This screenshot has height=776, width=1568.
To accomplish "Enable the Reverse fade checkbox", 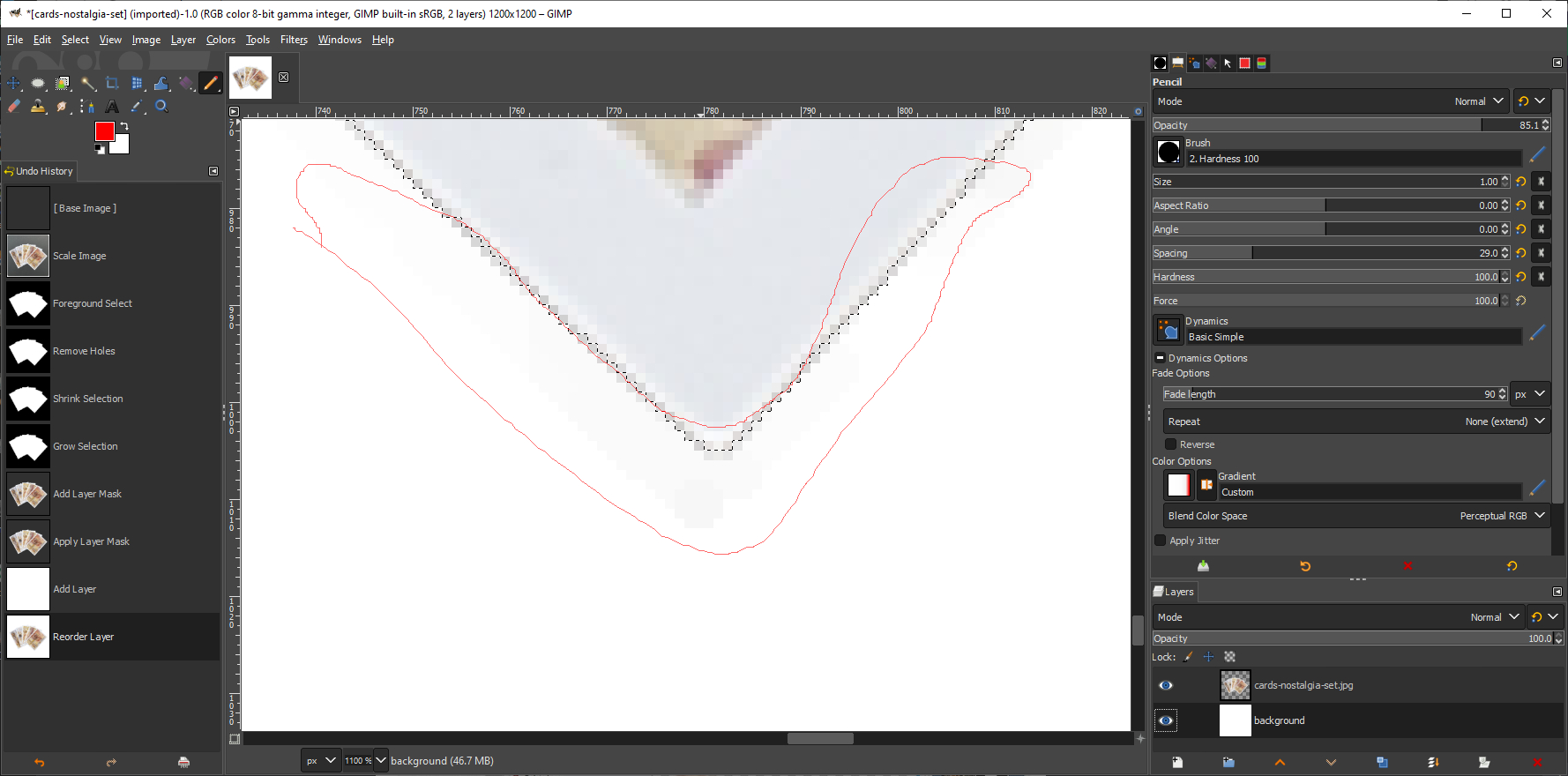I will click(x=1171, y=444).
